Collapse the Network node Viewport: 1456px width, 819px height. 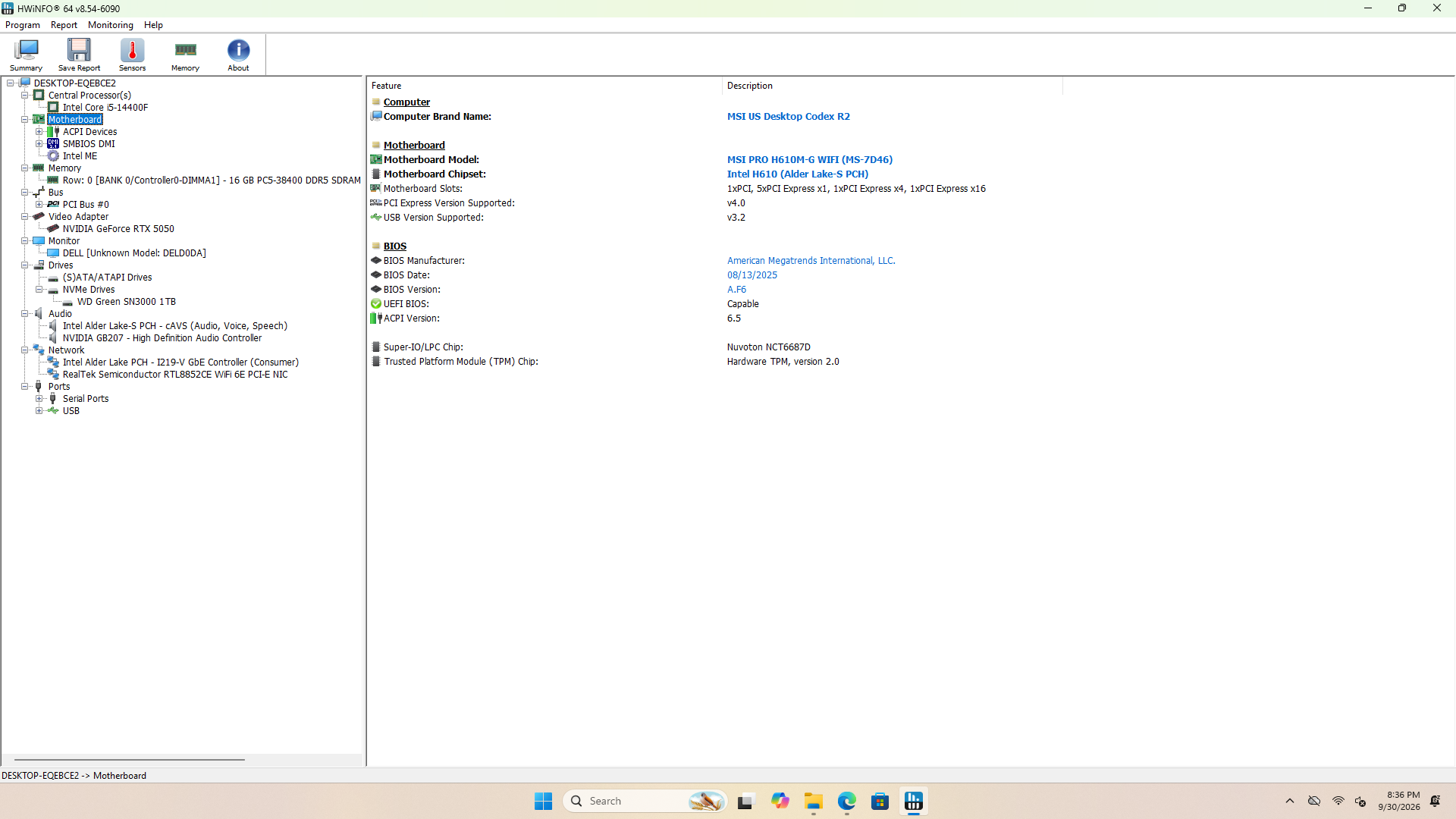(x=25, y=350)
